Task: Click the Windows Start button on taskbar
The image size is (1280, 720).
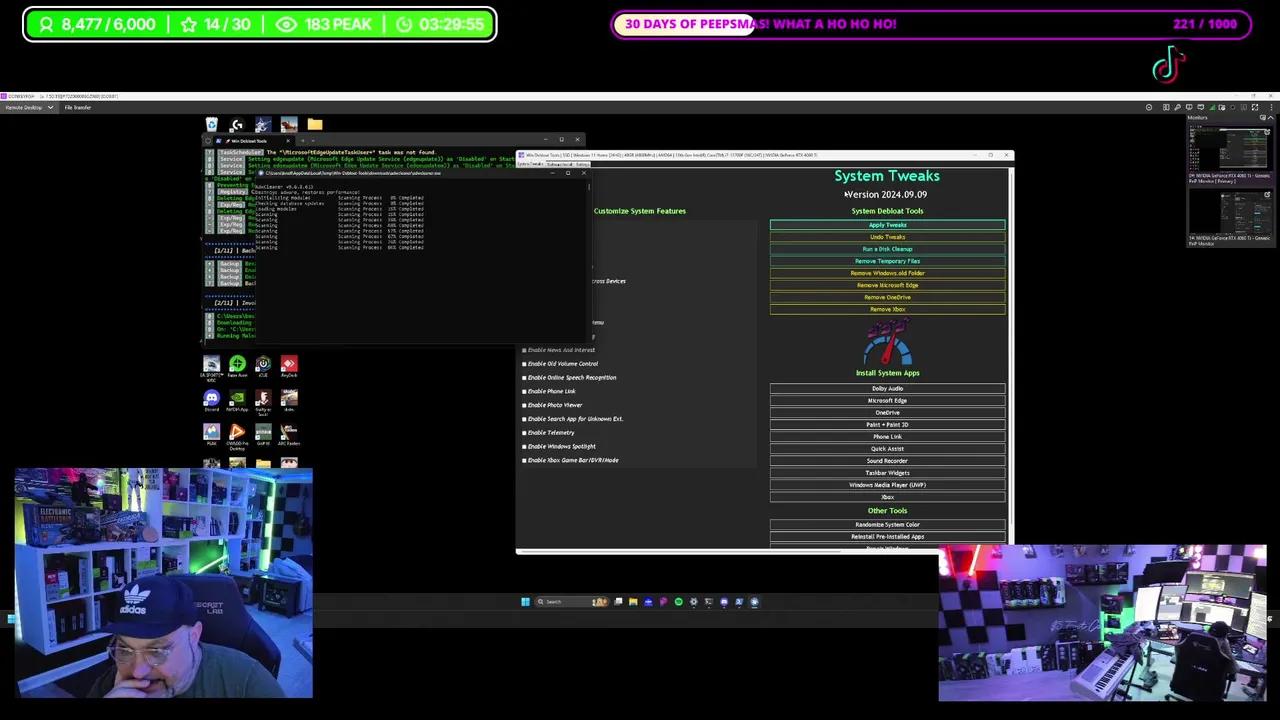Action: pos(525,602)
